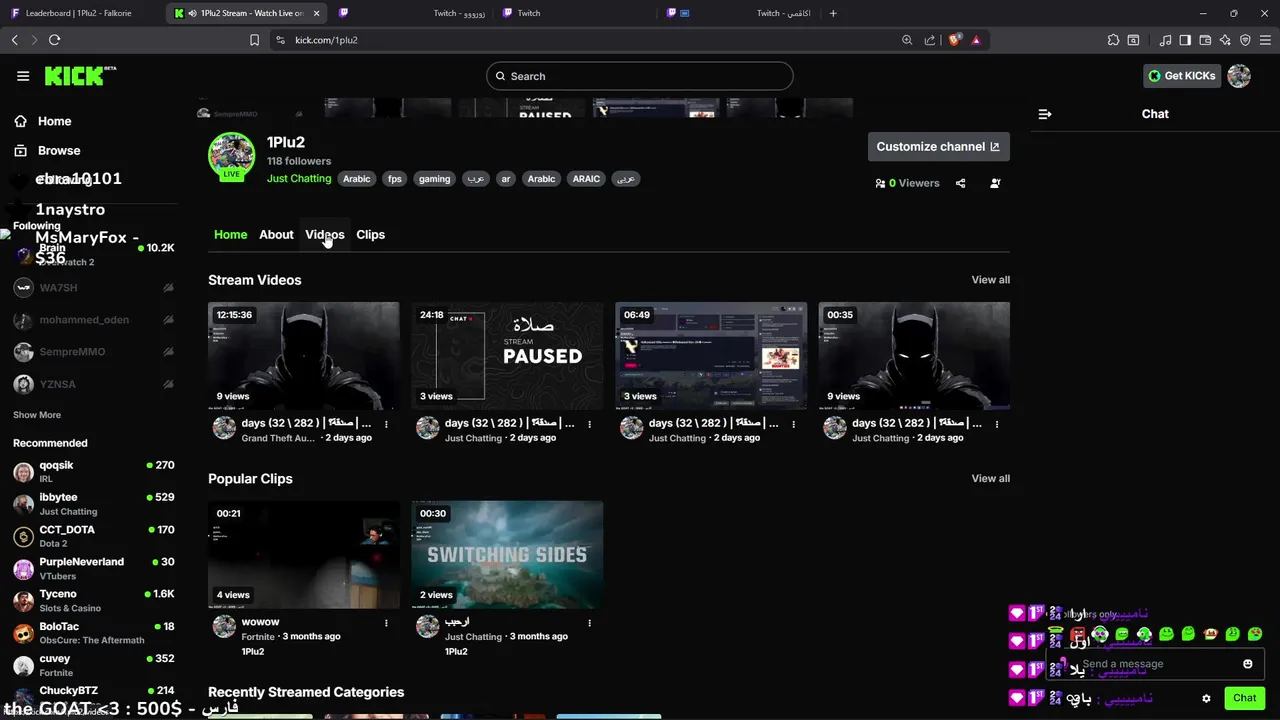
Task: Open the 12:15:36 stream video thumbnail
Action: click(304, 356)
